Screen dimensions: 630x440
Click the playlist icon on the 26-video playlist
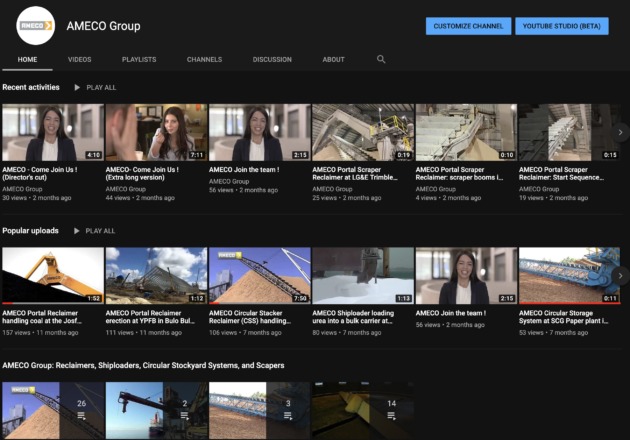[82, 415]
